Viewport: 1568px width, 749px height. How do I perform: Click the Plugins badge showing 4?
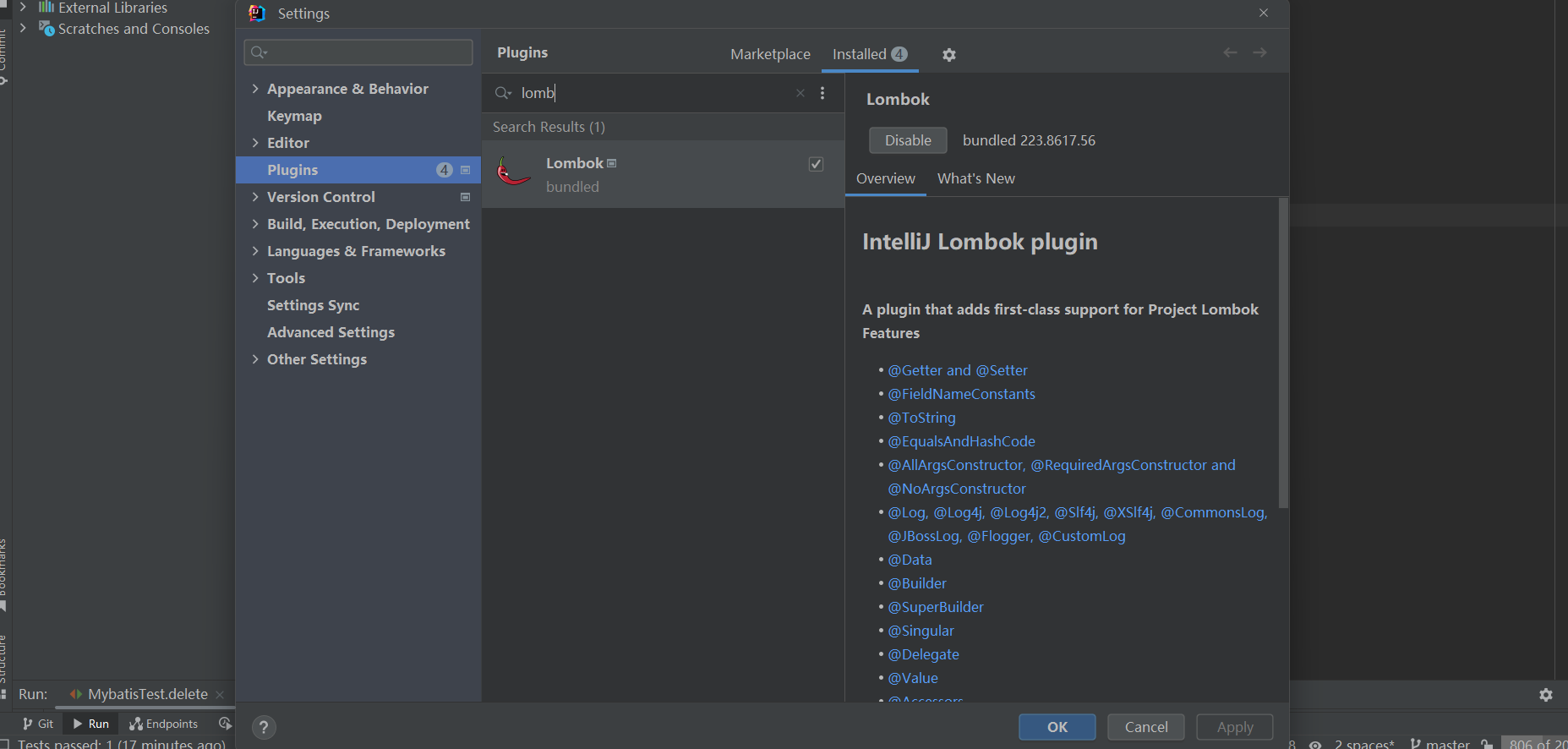tap(445, 170)
